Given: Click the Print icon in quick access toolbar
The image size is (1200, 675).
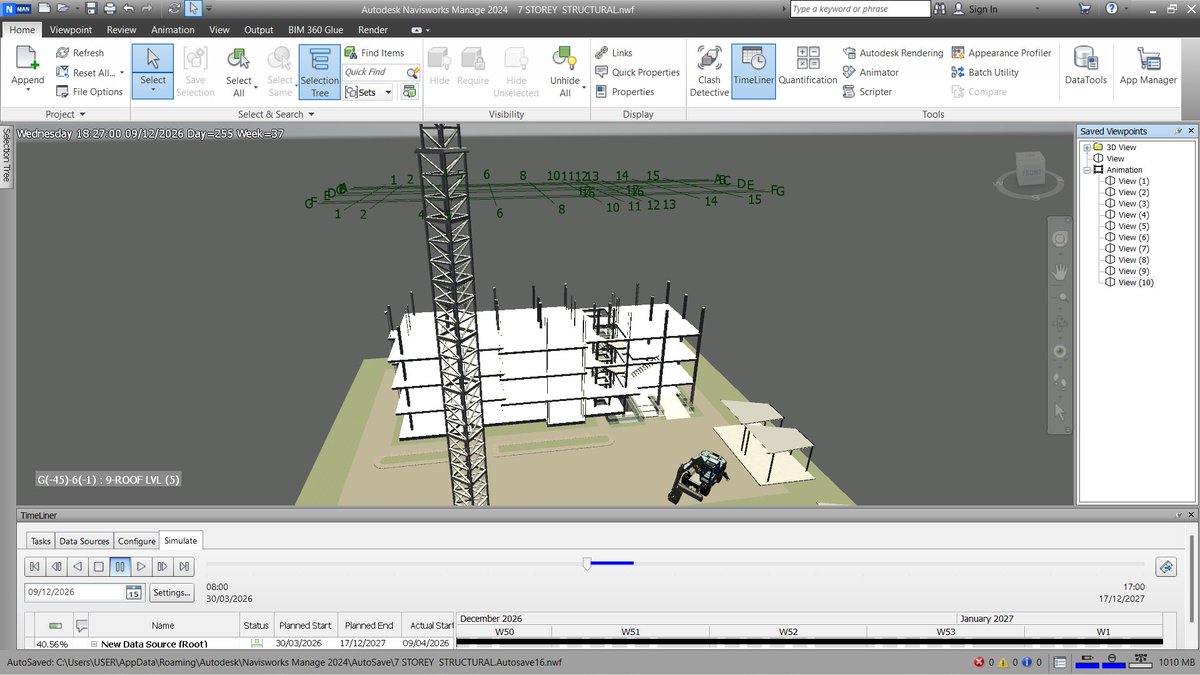Looking at the screenshot, I should click(109, 9).
